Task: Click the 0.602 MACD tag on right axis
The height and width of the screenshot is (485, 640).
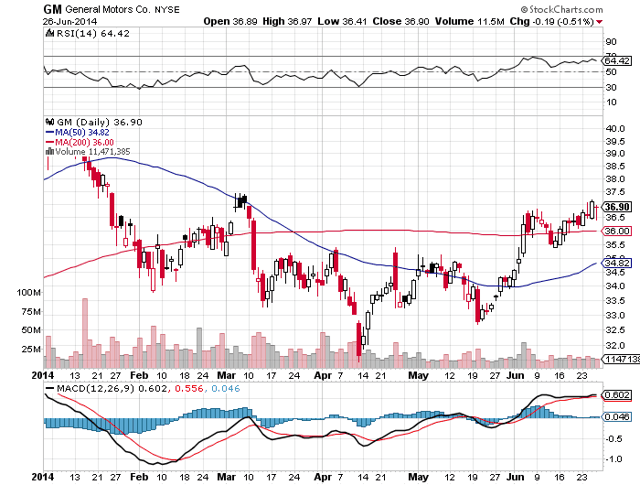Action: click(x=617, y=395)
